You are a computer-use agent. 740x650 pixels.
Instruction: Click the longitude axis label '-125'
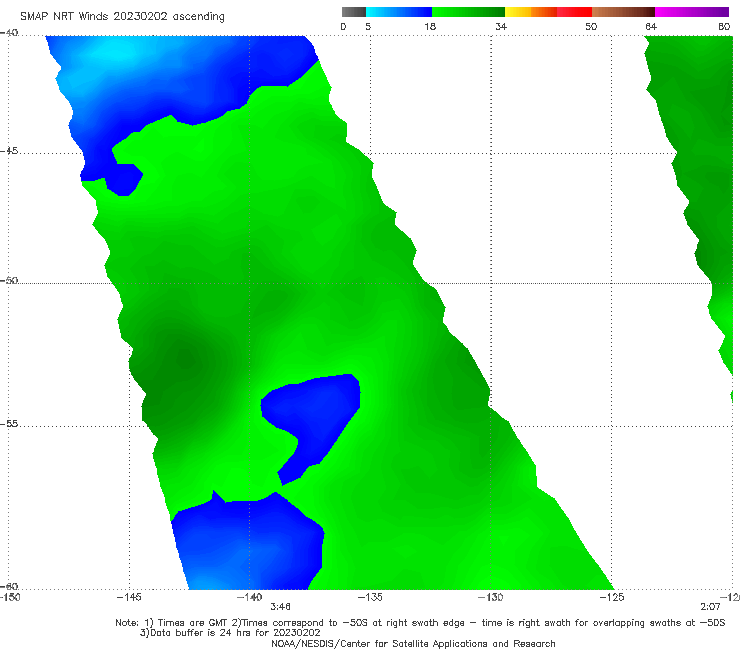point(612,597)
